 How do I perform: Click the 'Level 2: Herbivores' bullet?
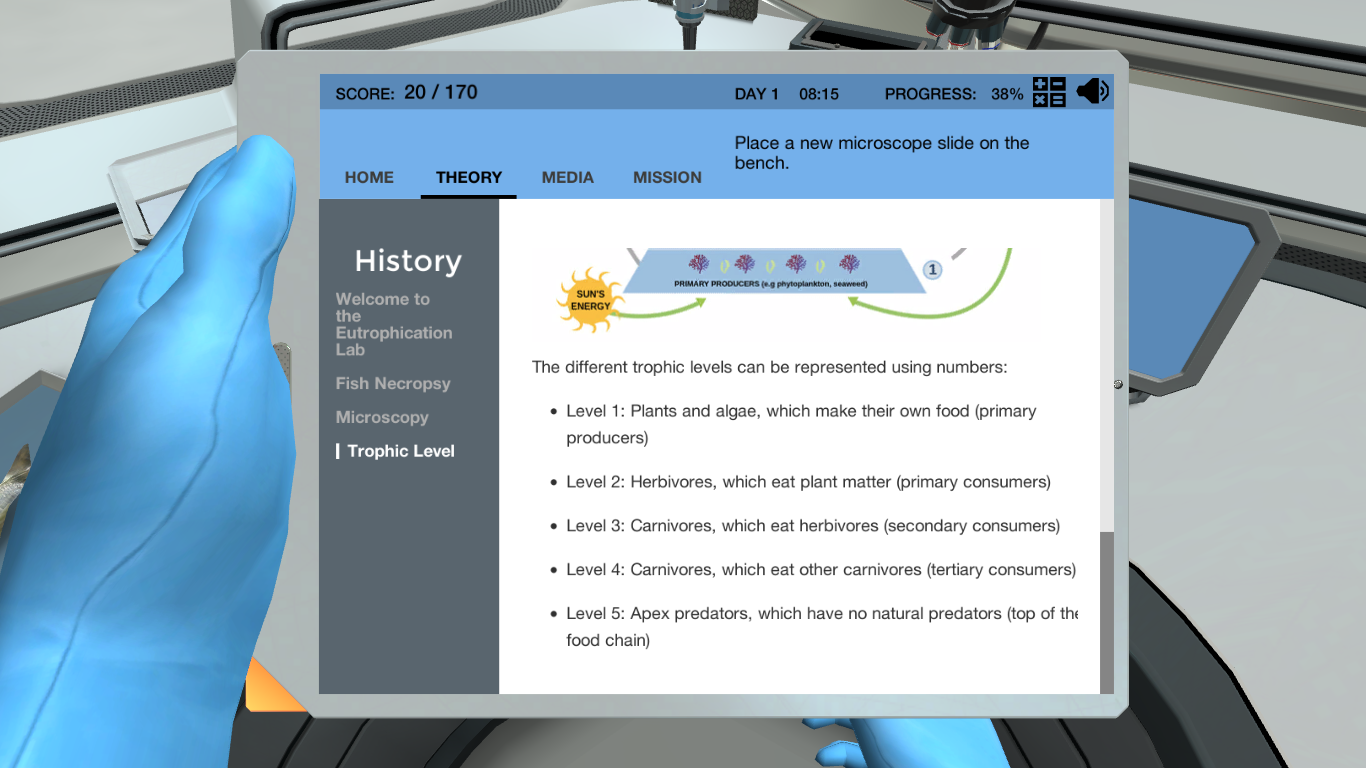808,482
